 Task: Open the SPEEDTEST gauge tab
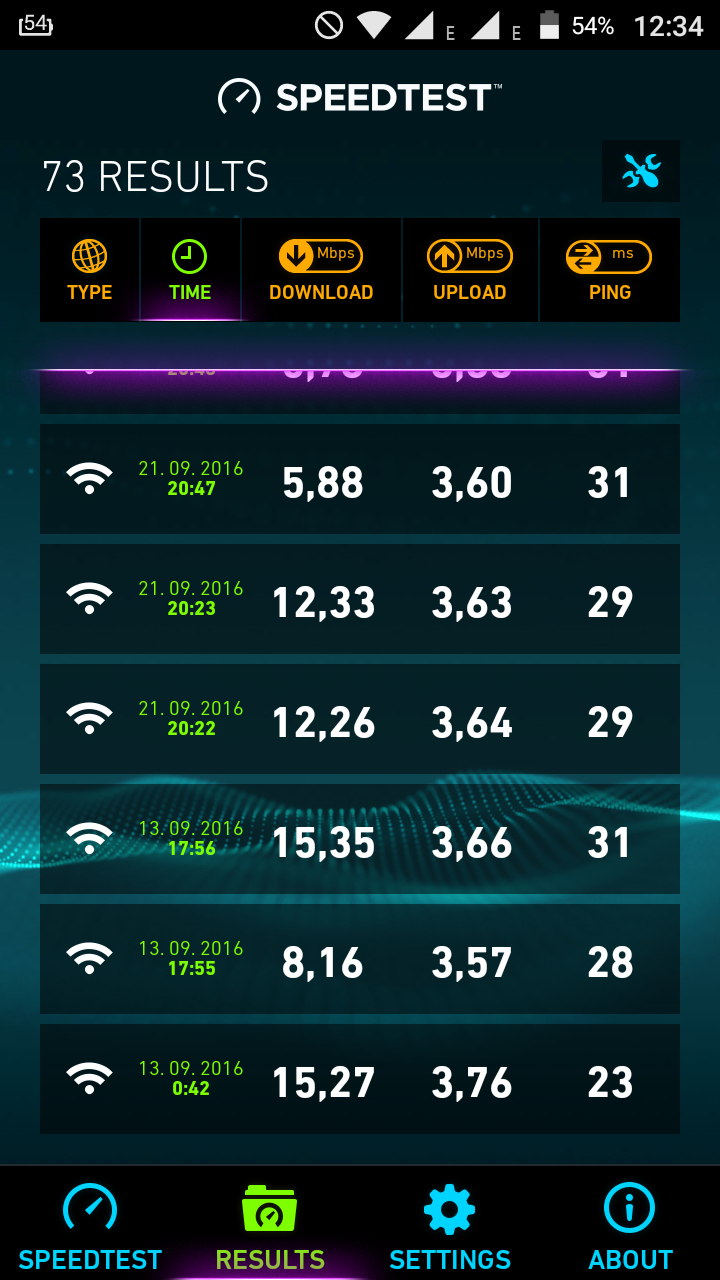[x=90, y=1224]
